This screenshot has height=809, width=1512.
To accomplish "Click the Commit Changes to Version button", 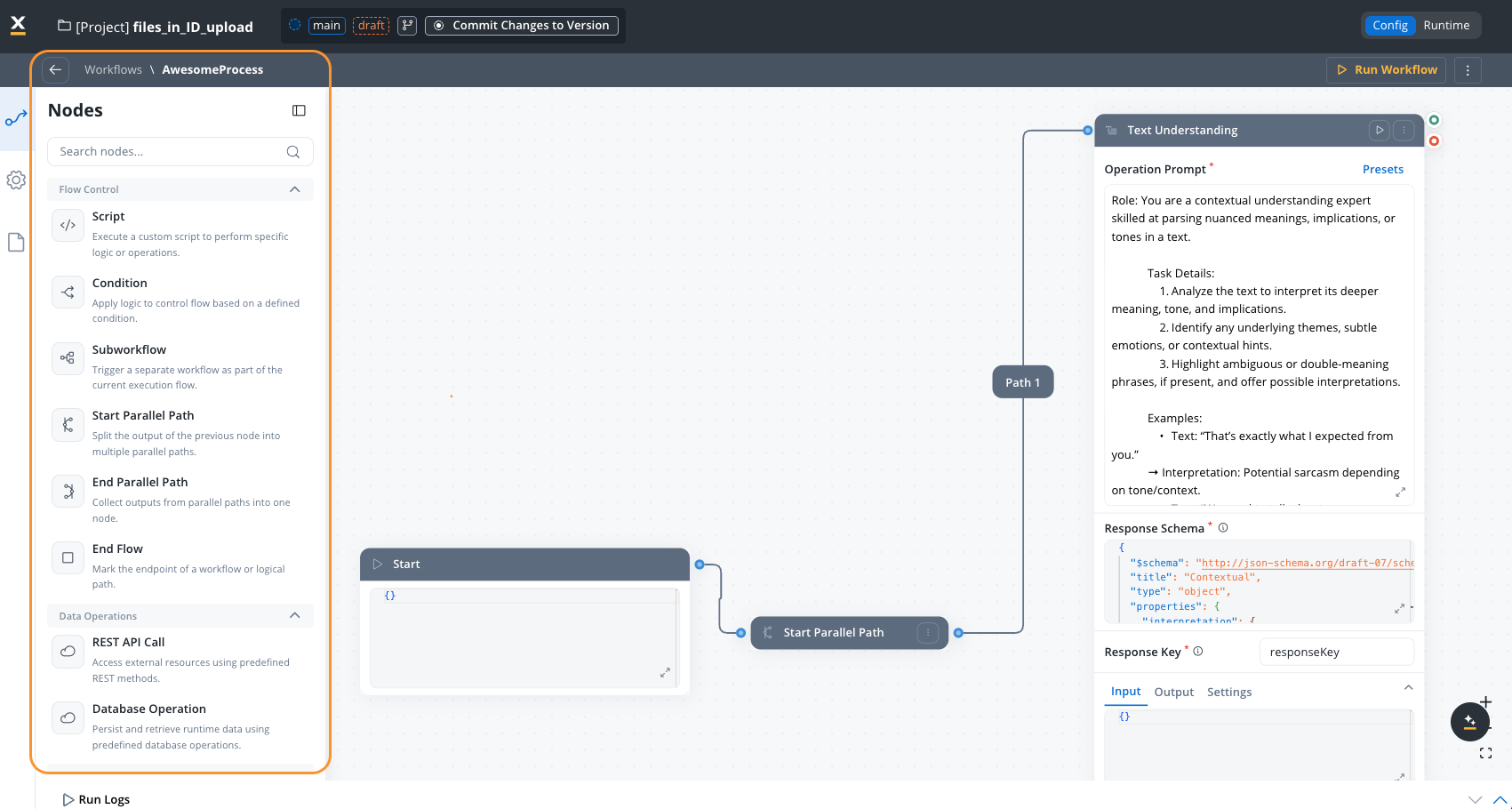I will [x=522, y=26].
